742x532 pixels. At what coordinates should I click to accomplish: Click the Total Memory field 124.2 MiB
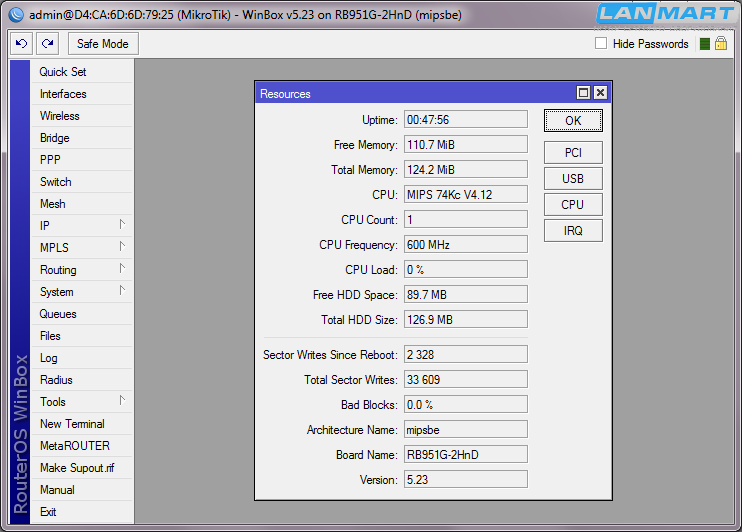click(466, 170)
